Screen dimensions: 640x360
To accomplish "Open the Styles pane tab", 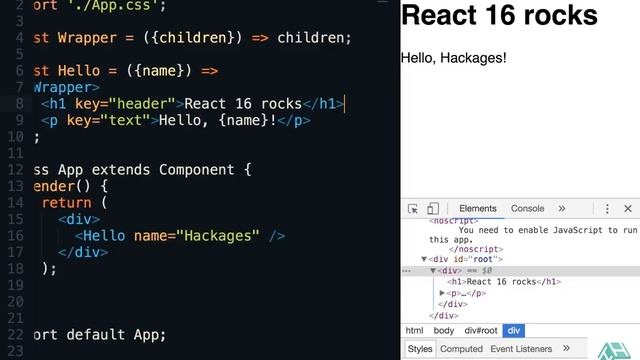I will [420, 349].
